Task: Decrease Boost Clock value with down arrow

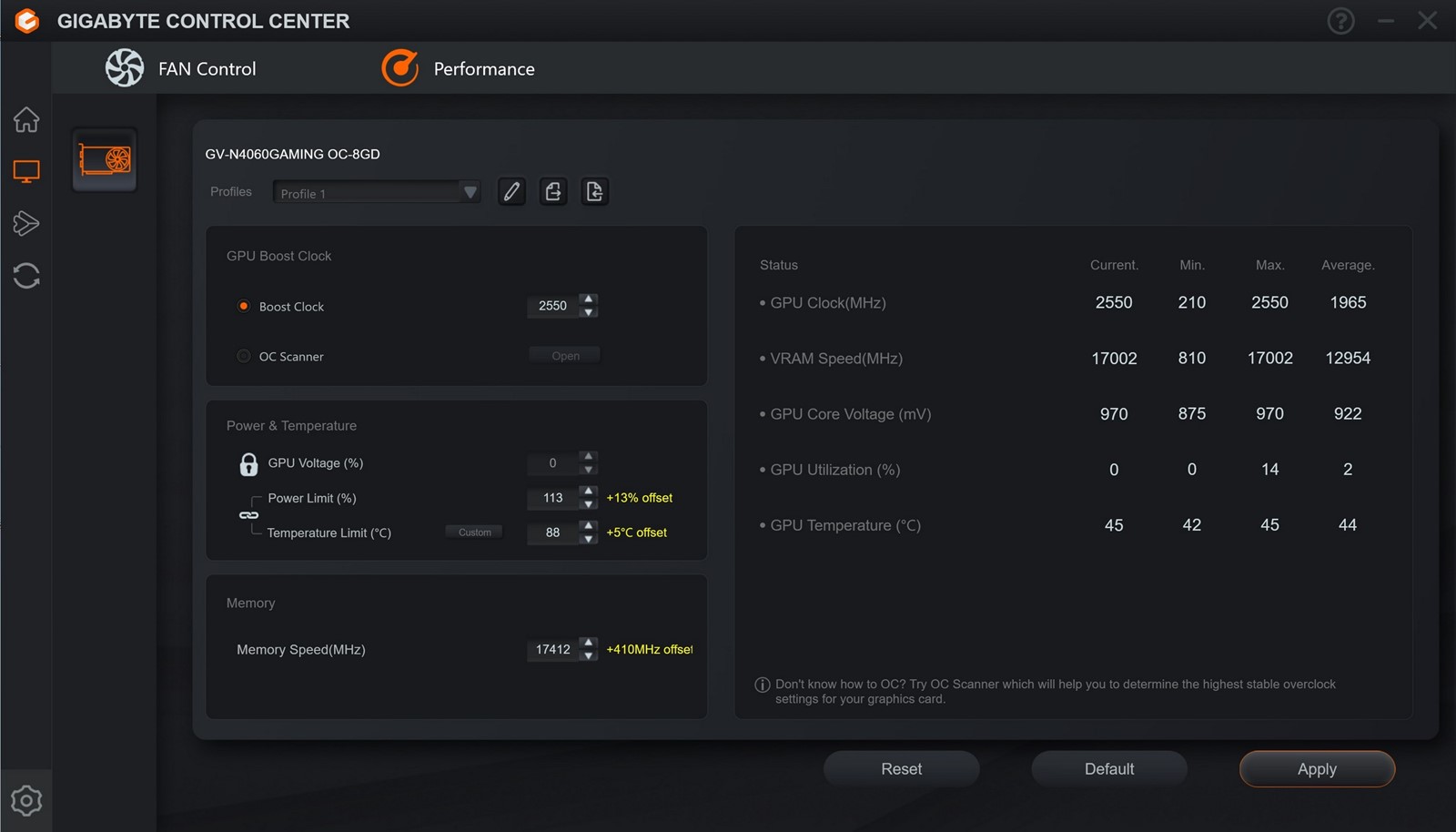Action: [589, 312]
